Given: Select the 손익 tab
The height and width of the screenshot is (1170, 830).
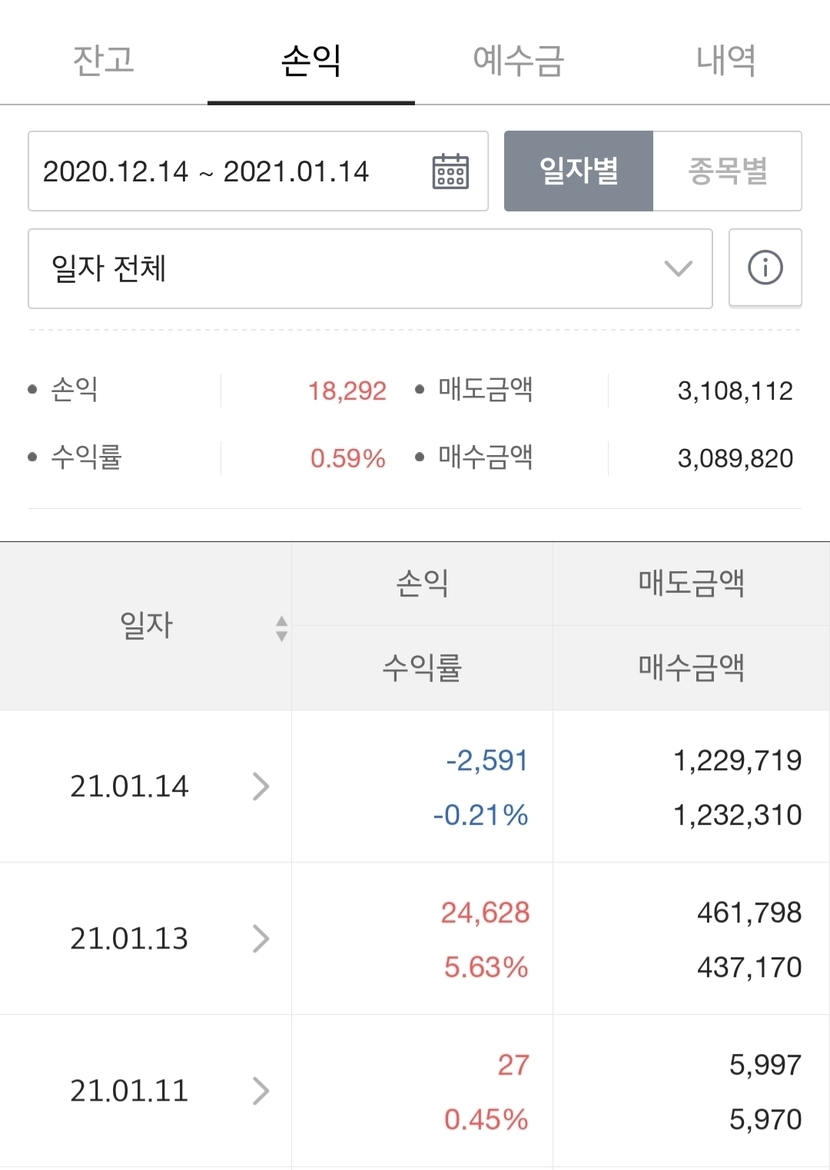Looking at the screenshot, I should [x=311, y=60].
